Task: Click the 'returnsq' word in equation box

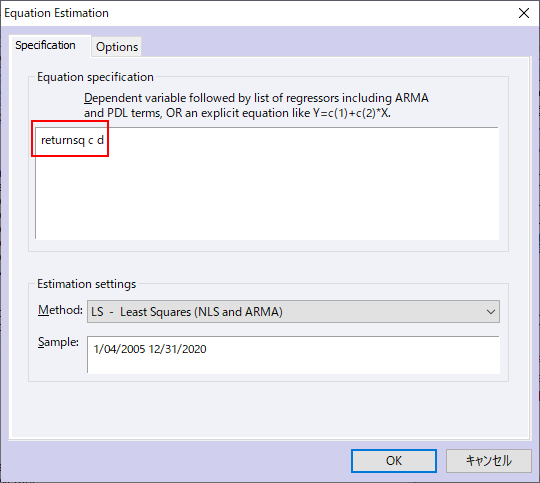Action: (63, 141)
